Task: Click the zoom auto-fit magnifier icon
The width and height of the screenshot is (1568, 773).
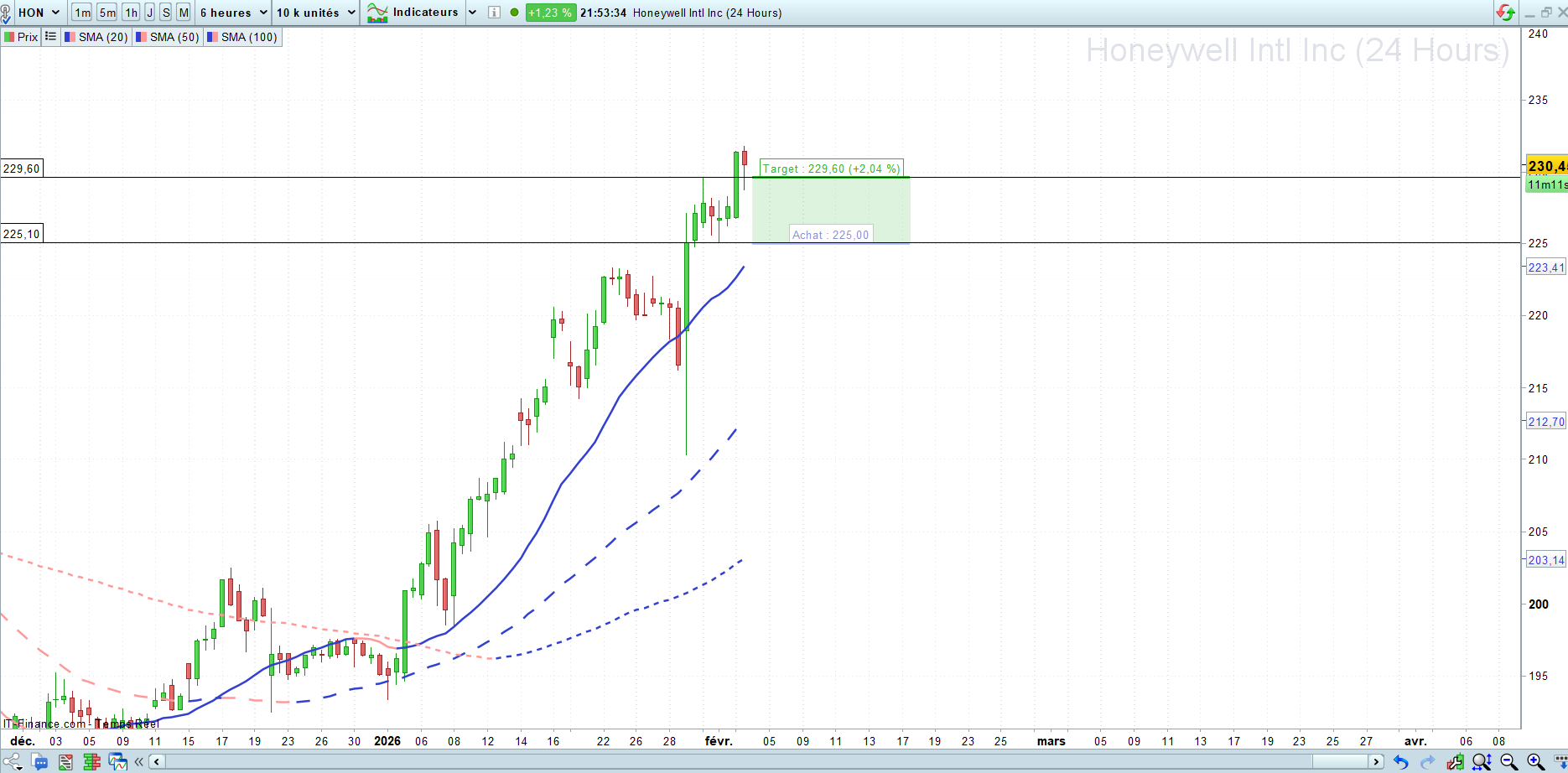Action: 1482,761
